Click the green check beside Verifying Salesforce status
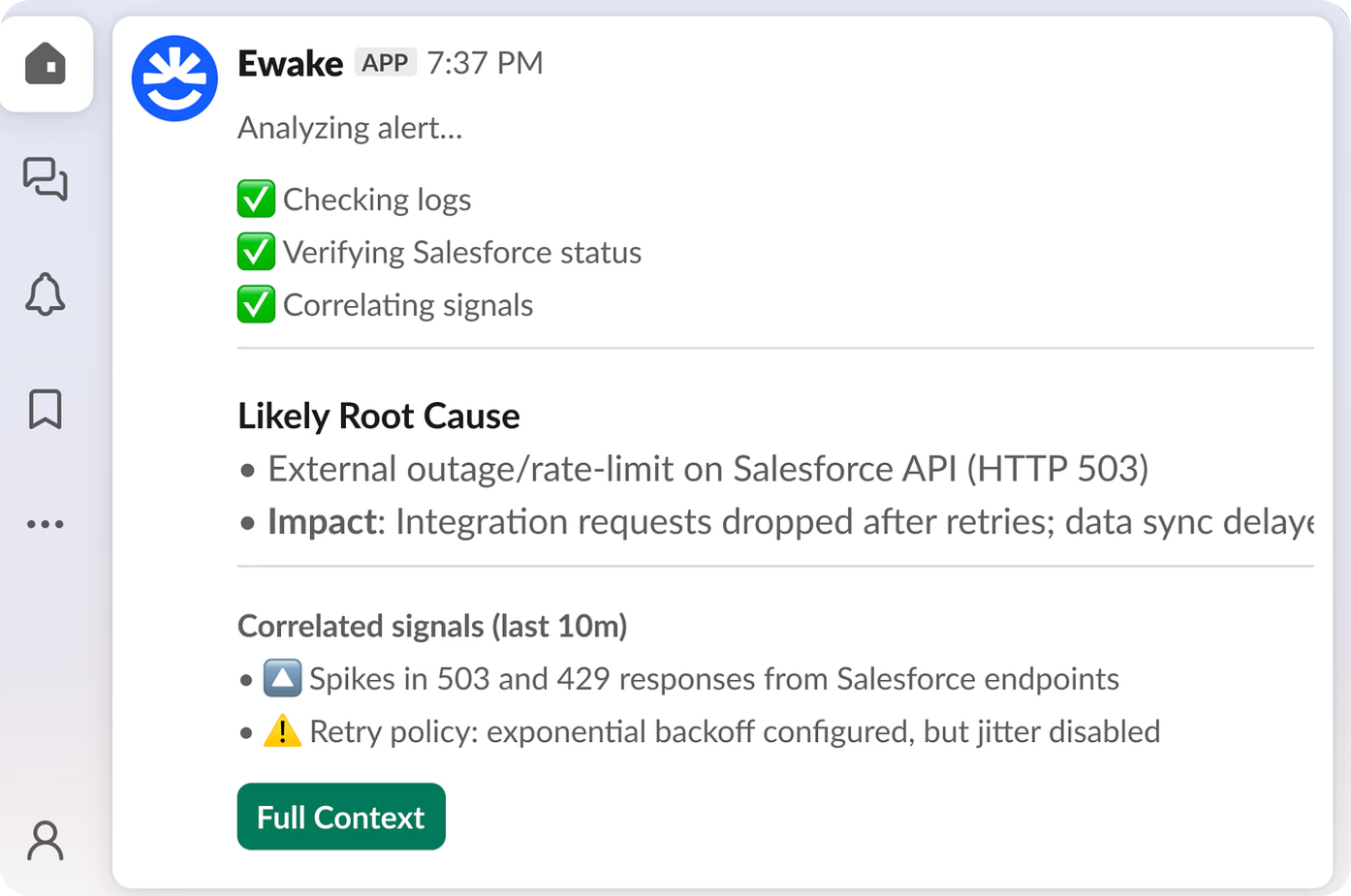 point(256,252)
